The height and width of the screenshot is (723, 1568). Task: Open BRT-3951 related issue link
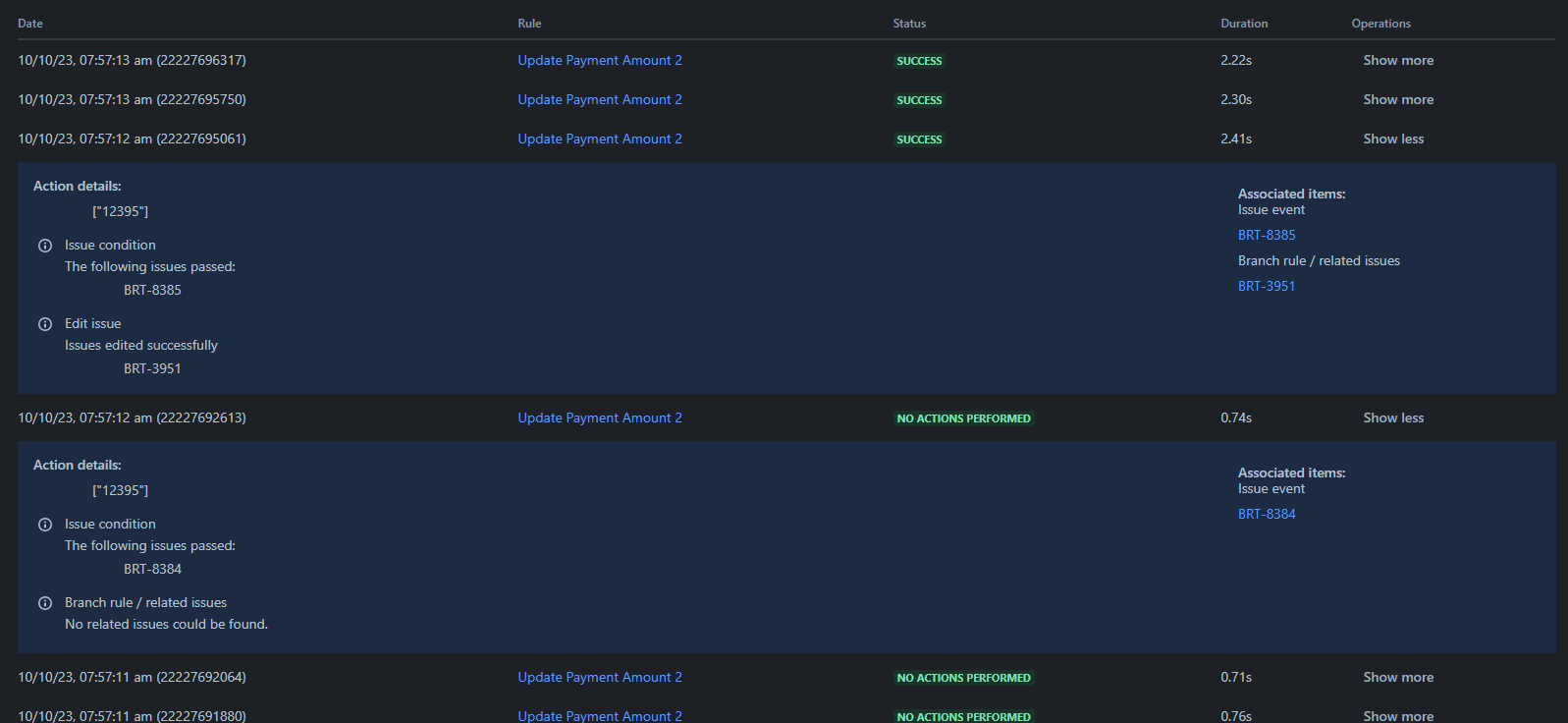[1267, 286]
